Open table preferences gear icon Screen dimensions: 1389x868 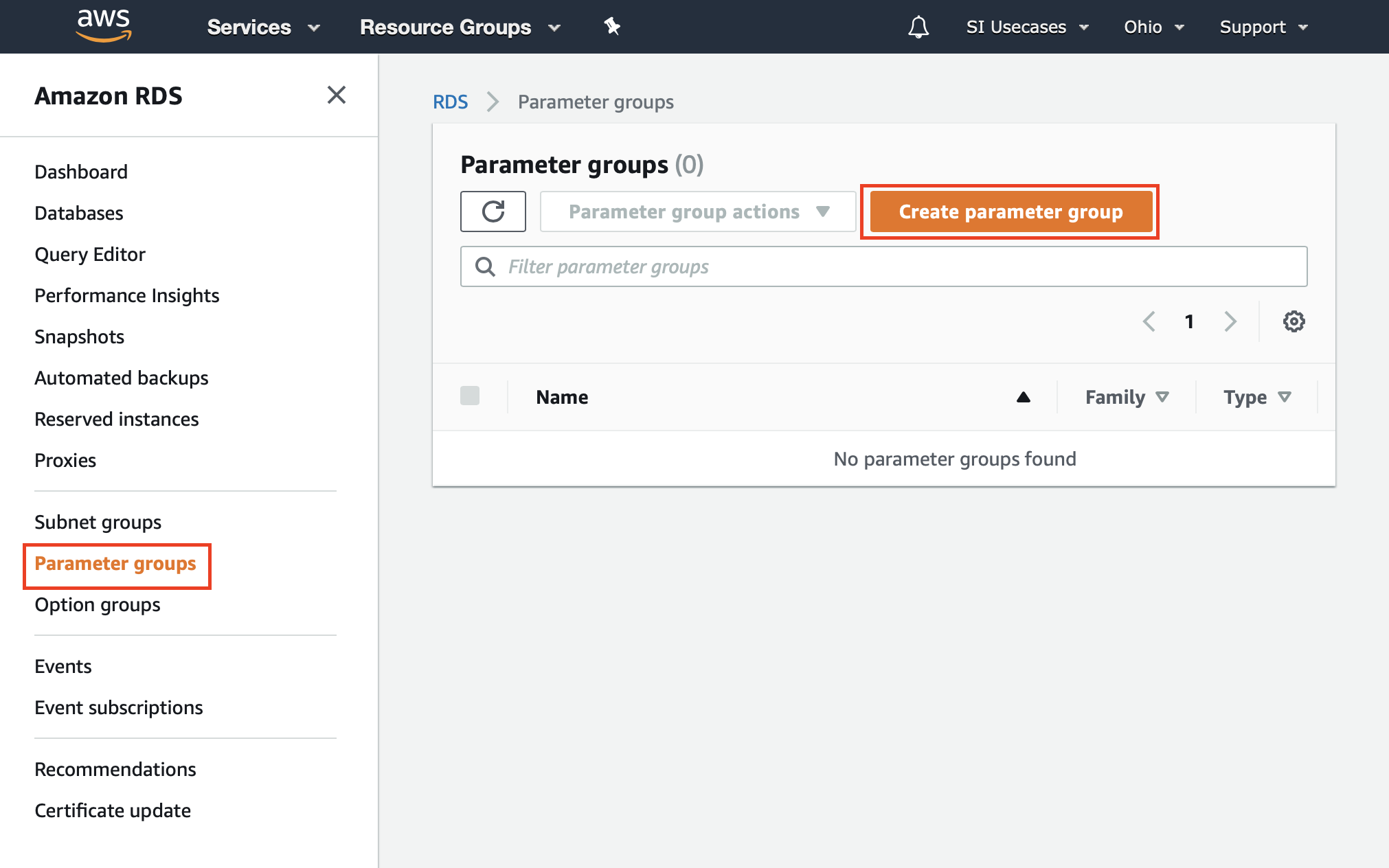point(1294,321)
